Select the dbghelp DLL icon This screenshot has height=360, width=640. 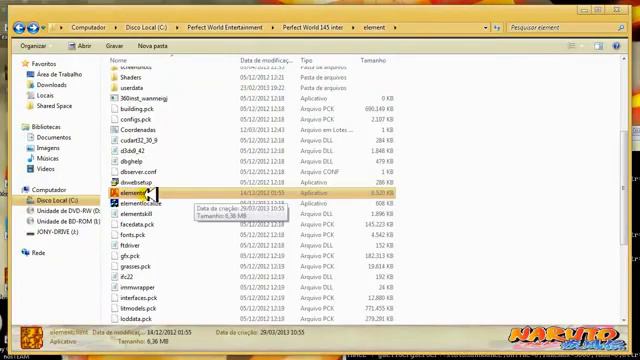114,162
